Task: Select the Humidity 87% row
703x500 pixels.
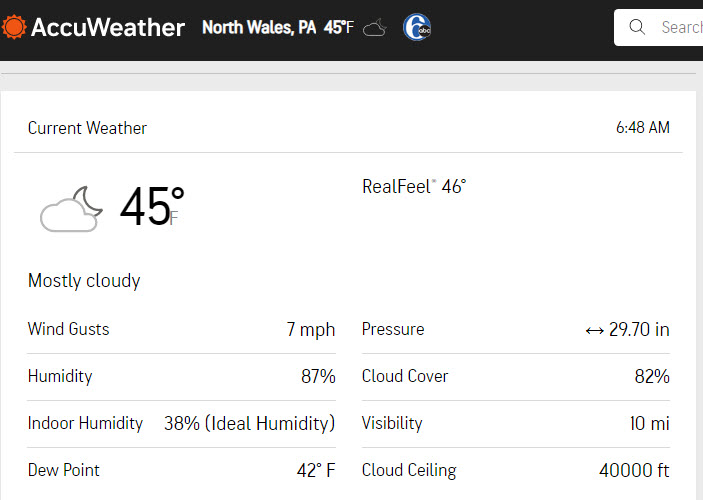Action: click(x=181, y=377)
